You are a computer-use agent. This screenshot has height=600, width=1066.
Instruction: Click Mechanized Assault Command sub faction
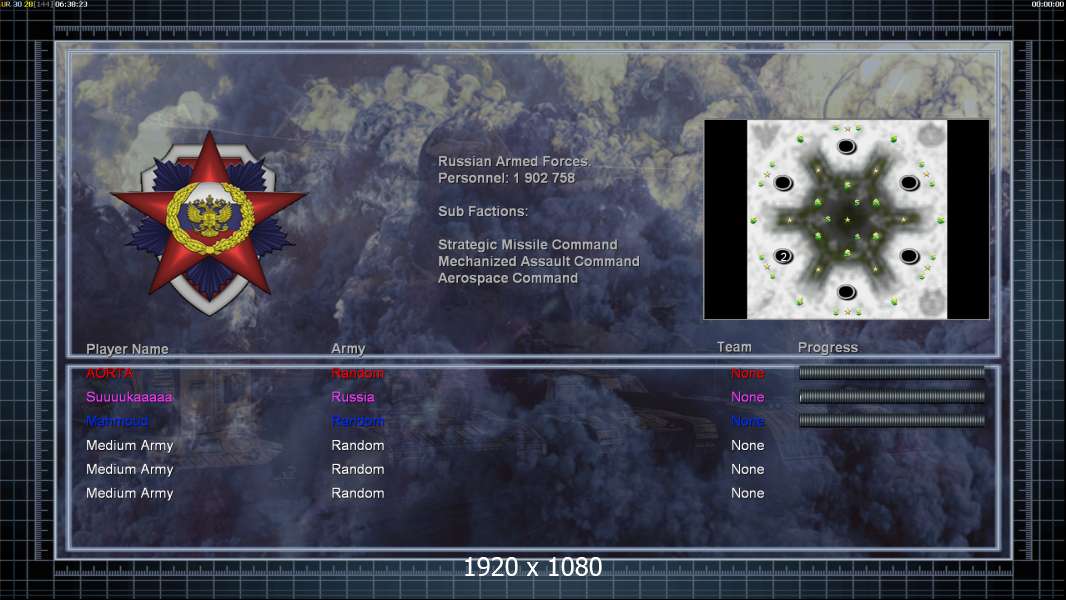pyautogui.click(x=538, y=262)
